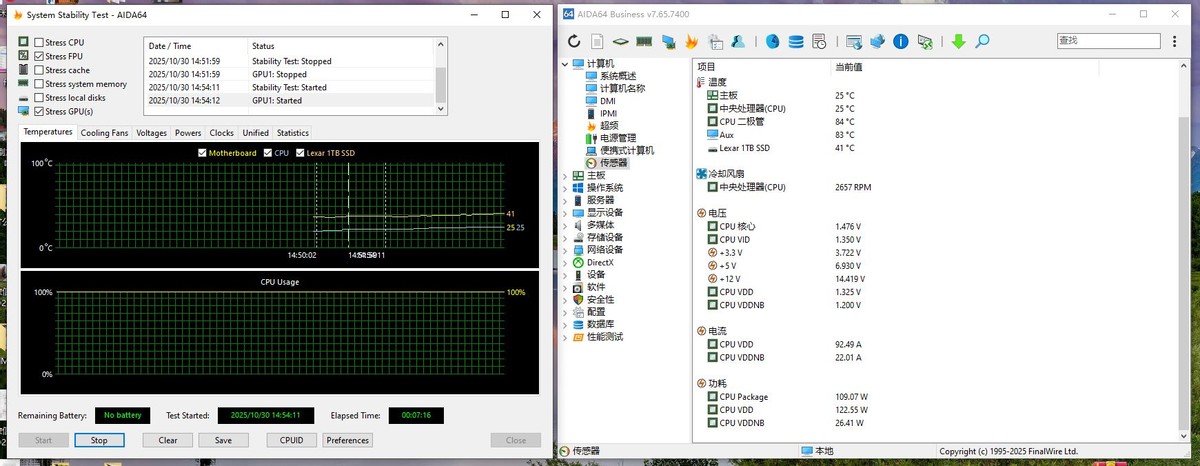Screen dimensions: 1200x466
Task: Switch to the Cooling Fans tab
Action: 104,133
